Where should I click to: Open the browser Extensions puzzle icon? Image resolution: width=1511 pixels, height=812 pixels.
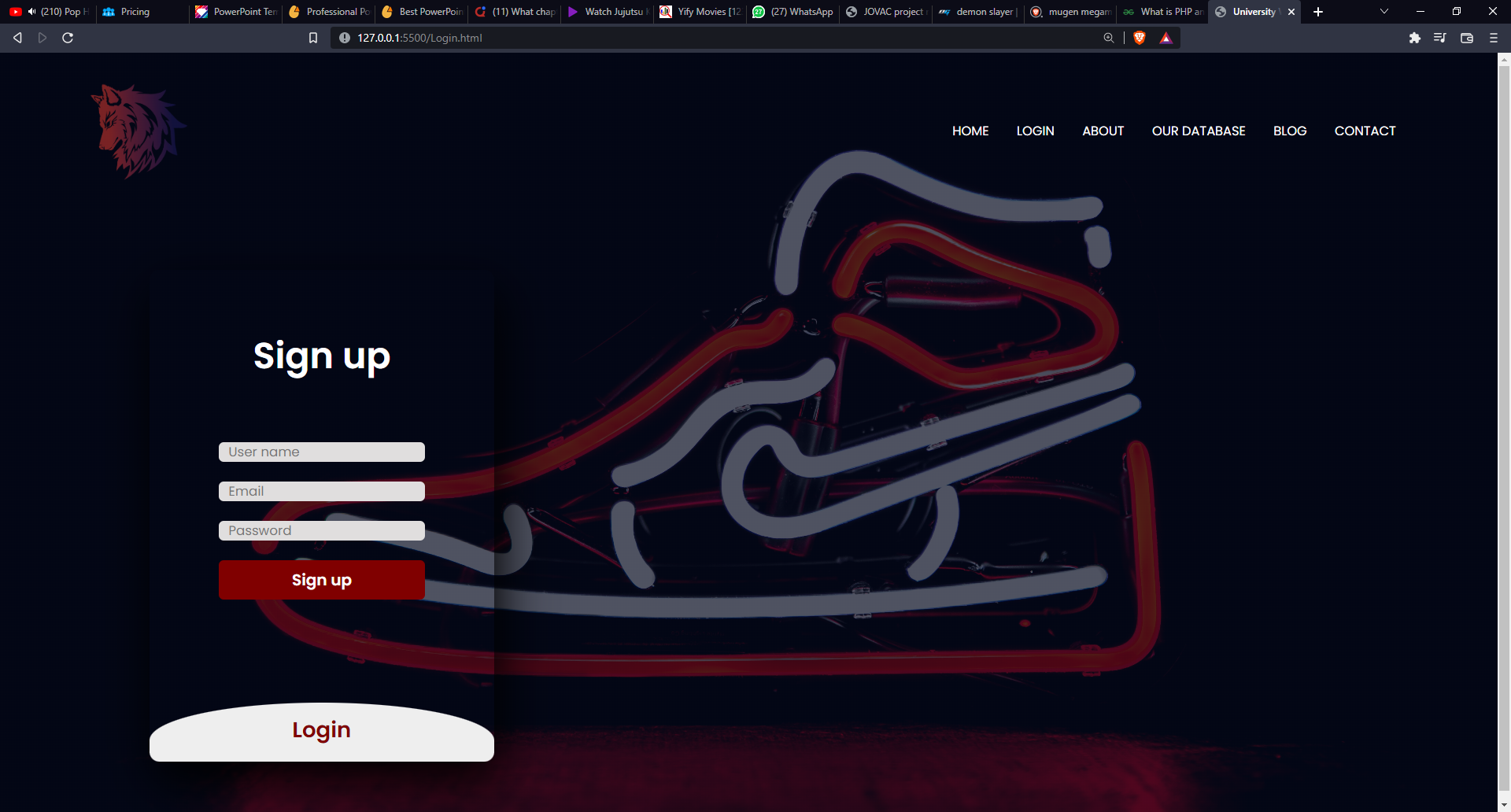[x=1415, y=37]
